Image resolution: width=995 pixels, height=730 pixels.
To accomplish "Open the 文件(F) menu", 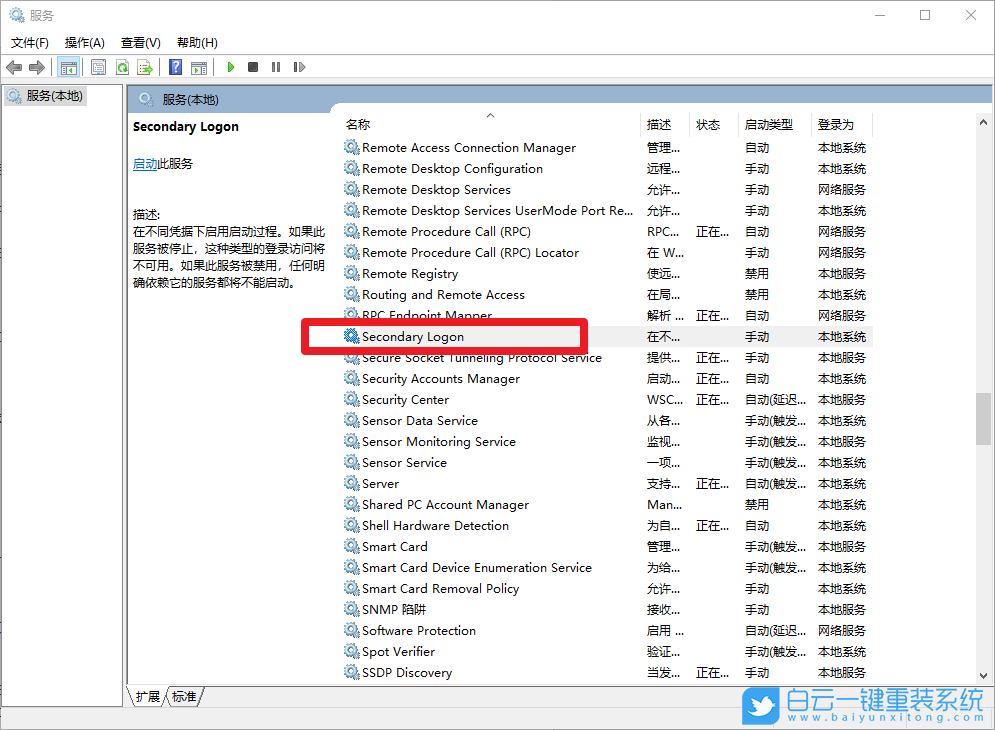I will (29, 42).
